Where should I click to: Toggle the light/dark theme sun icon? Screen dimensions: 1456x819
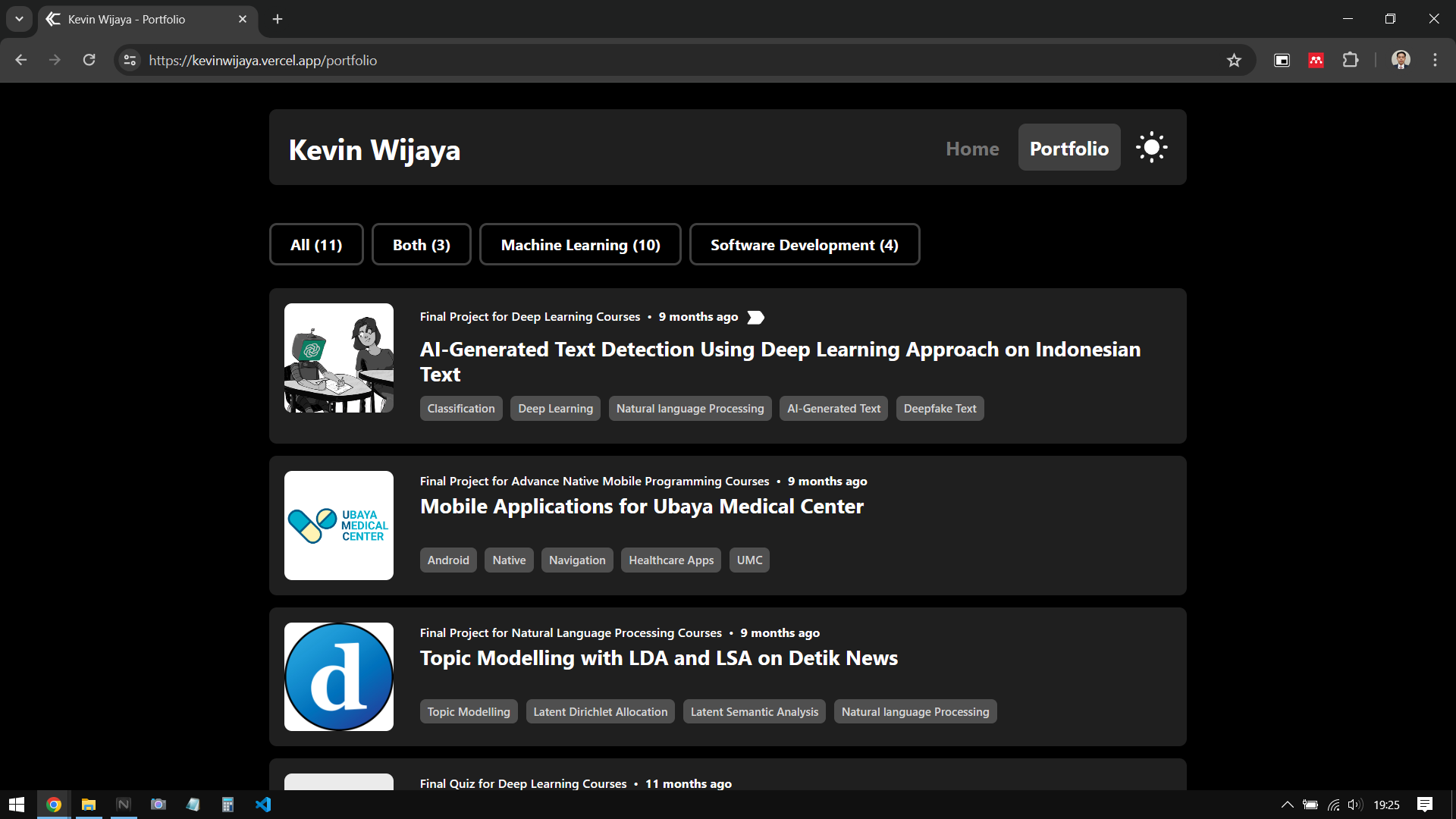[1151, 147]
